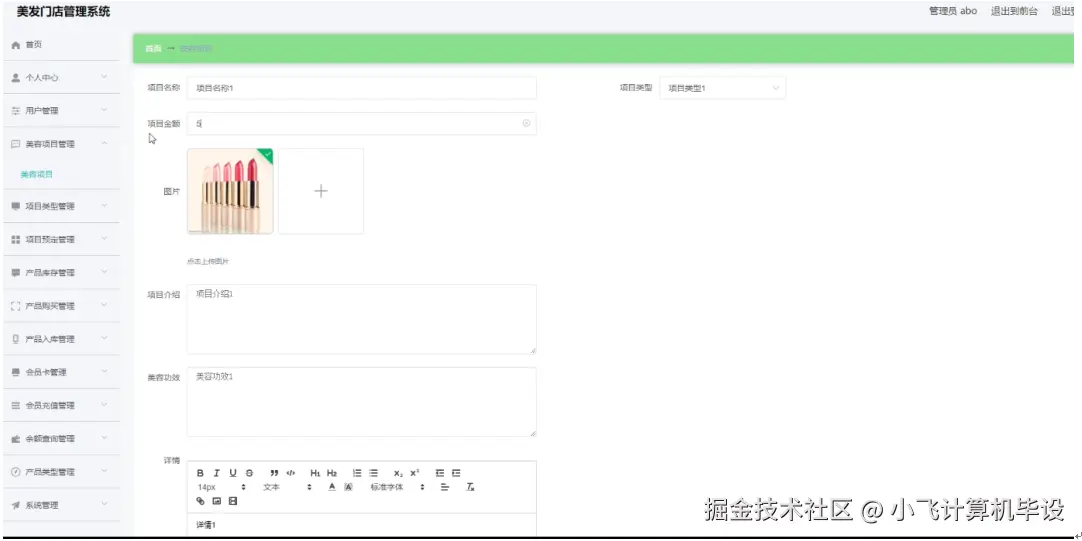1082x541 pixels.
Task: Expand the 项目类型管理 menu
Action: point(60,206)
